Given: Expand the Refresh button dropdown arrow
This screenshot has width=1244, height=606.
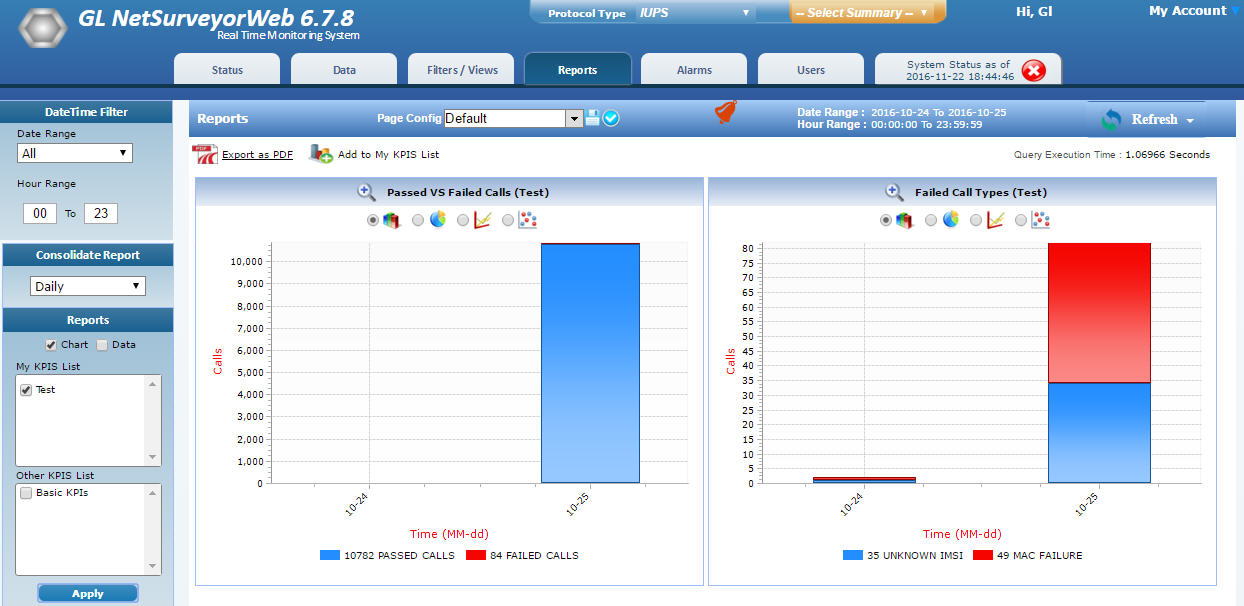Looking at the screenshot, I should (1189, 121).
